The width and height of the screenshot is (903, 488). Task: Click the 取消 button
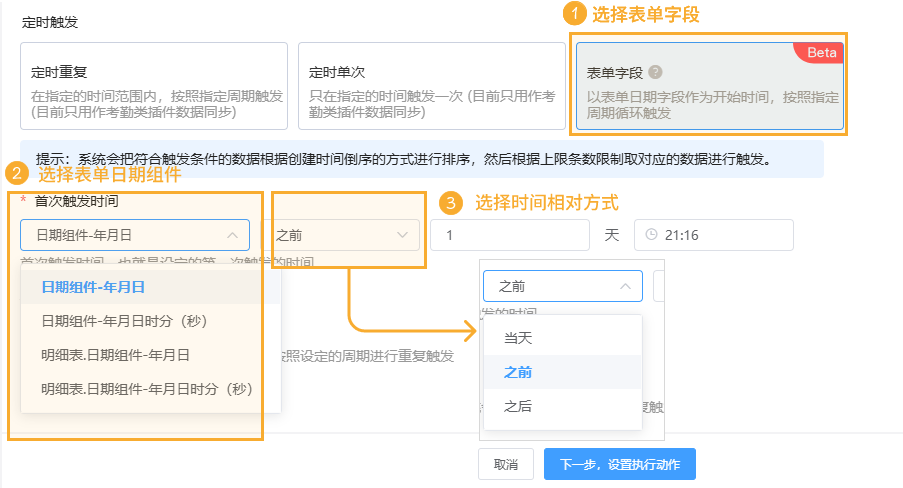tap(506, 465)
